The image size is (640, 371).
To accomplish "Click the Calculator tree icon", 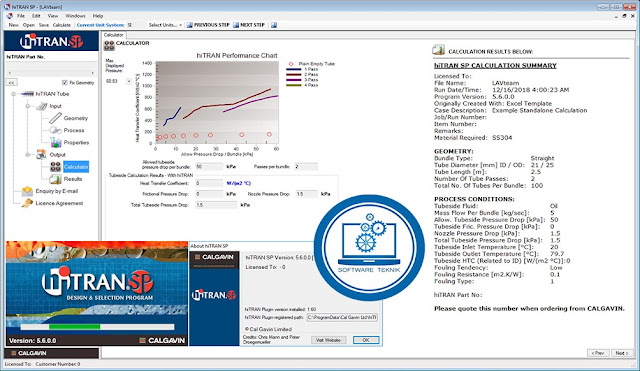I will (x=56, y=167).
